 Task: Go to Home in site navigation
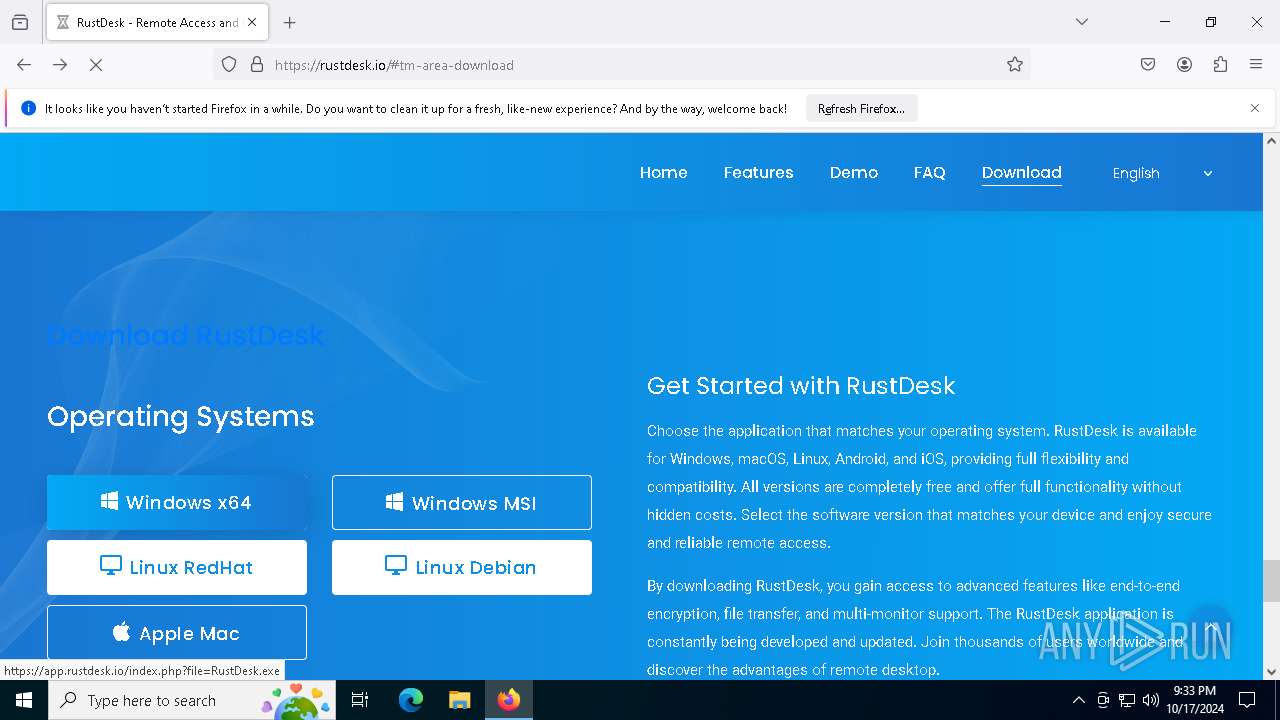pos(663,173)
